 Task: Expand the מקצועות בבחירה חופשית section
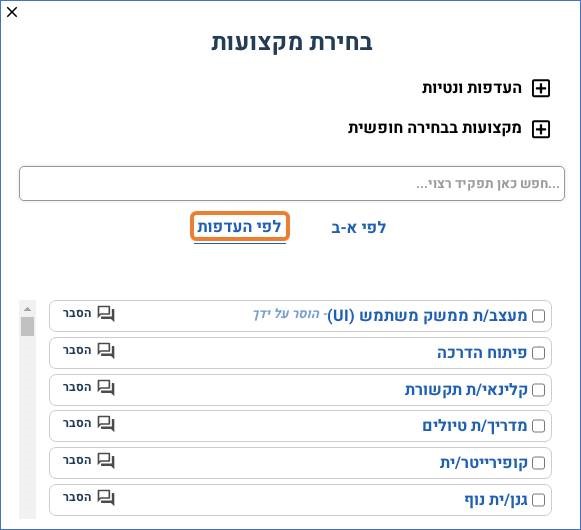(541, 129)
